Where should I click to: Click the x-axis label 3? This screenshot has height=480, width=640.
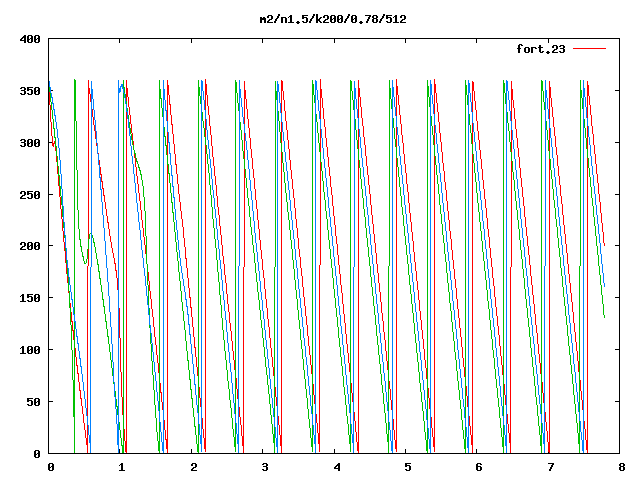pos(265,467)
